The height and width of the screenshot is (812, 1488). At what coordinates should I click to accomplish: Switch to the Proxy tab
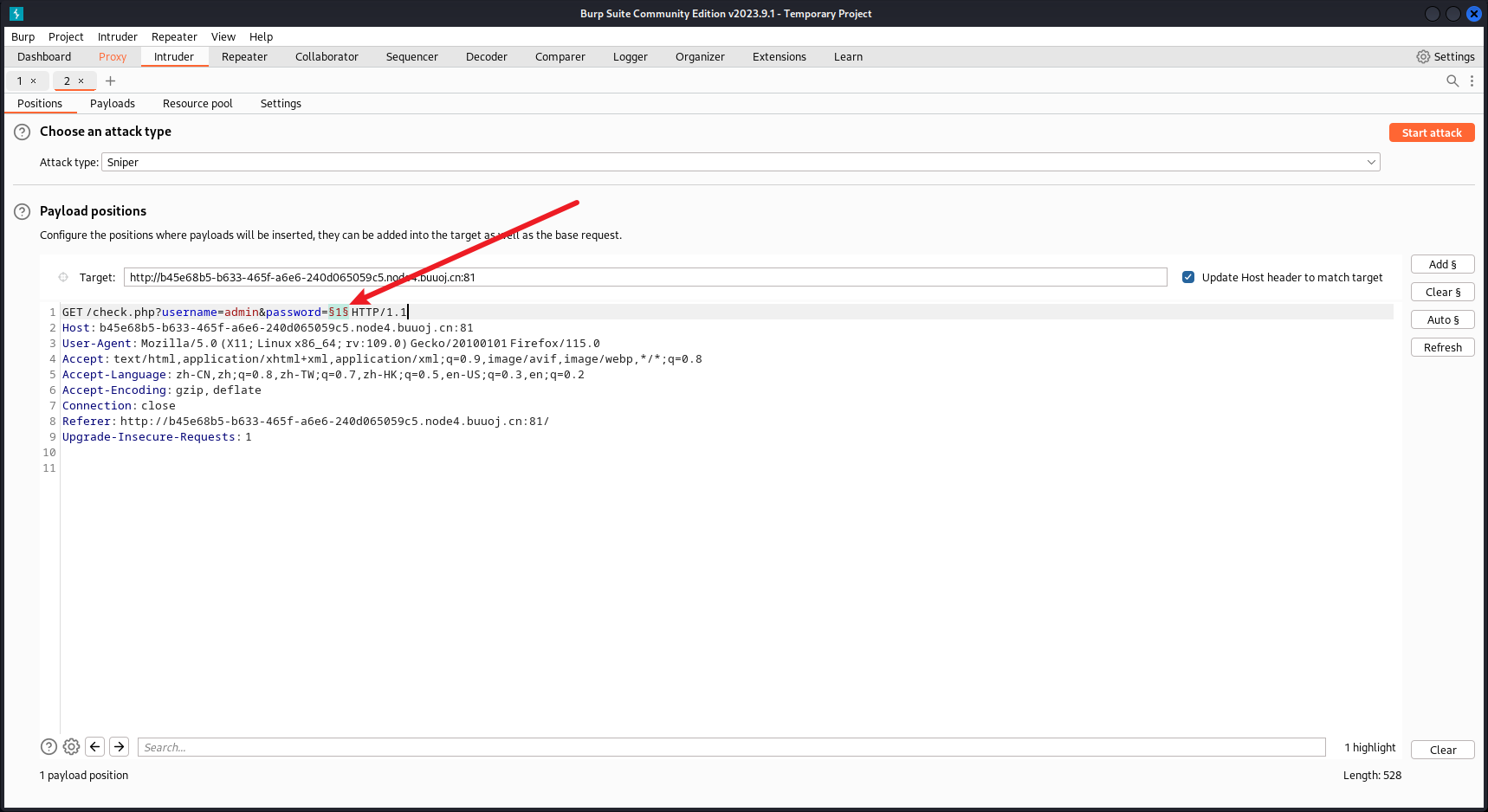(x=113, y=56)
